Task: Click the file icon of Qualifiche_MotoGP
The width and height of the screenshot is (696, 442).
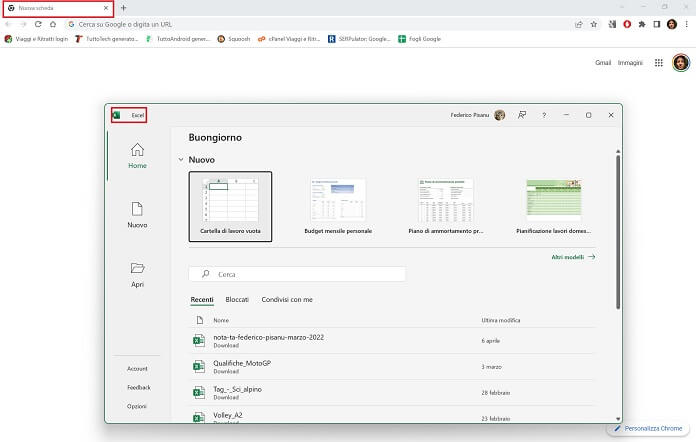Action: [x=199, y=367]
